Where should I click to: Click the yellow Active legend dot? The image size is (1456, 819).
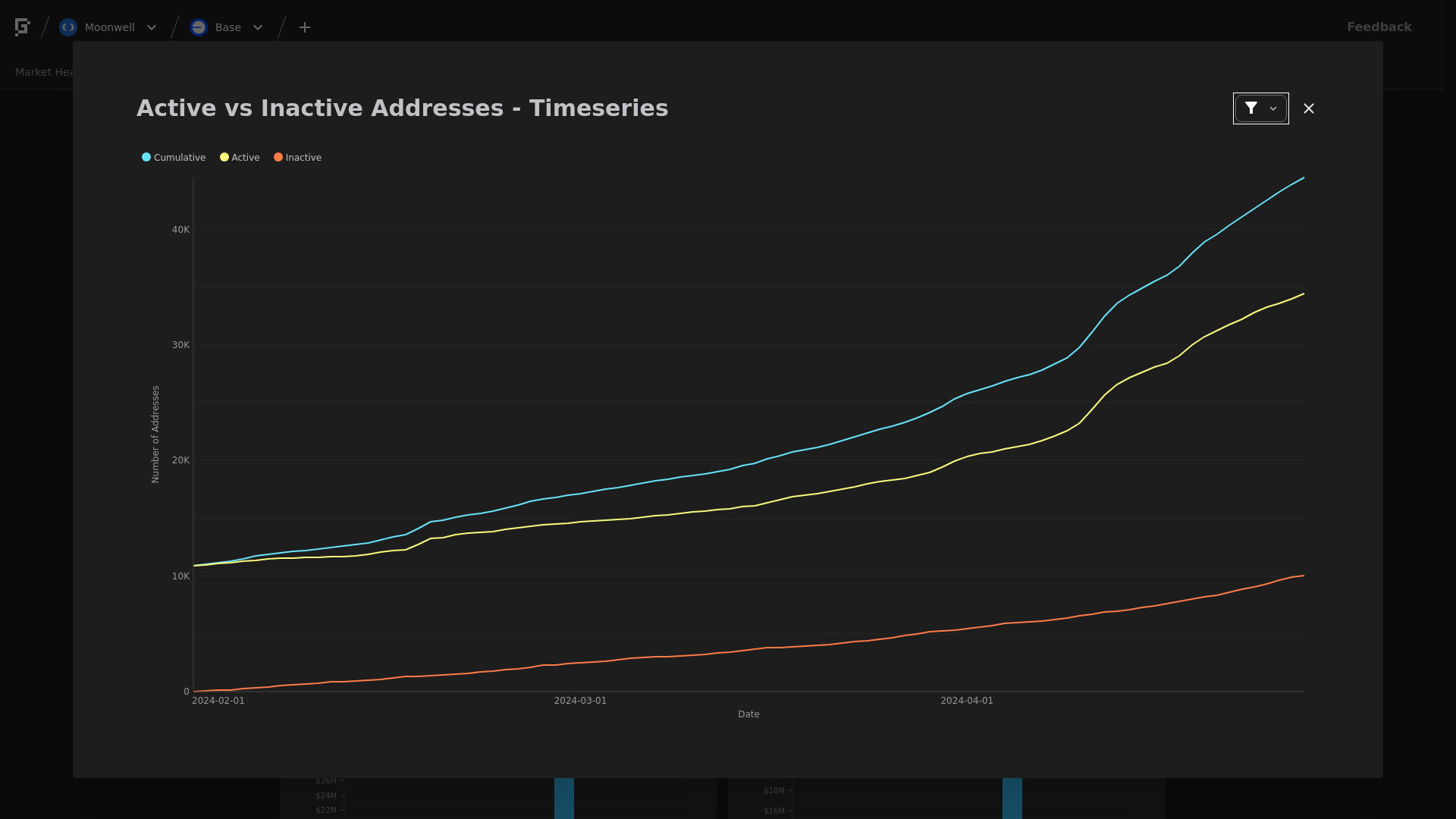coord(224,158)
